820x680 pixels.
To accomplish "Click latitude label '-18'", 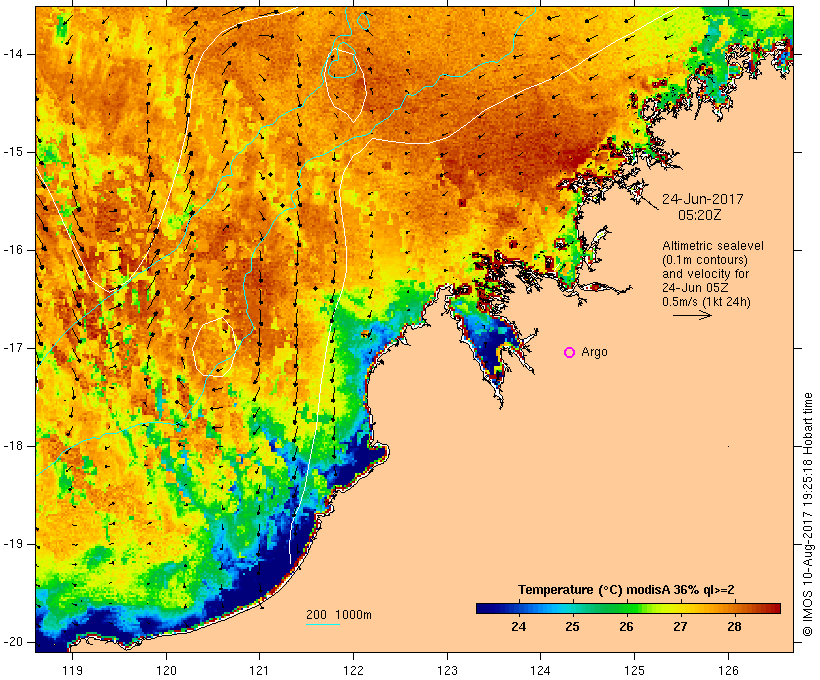I will click(x=13, y=446).
